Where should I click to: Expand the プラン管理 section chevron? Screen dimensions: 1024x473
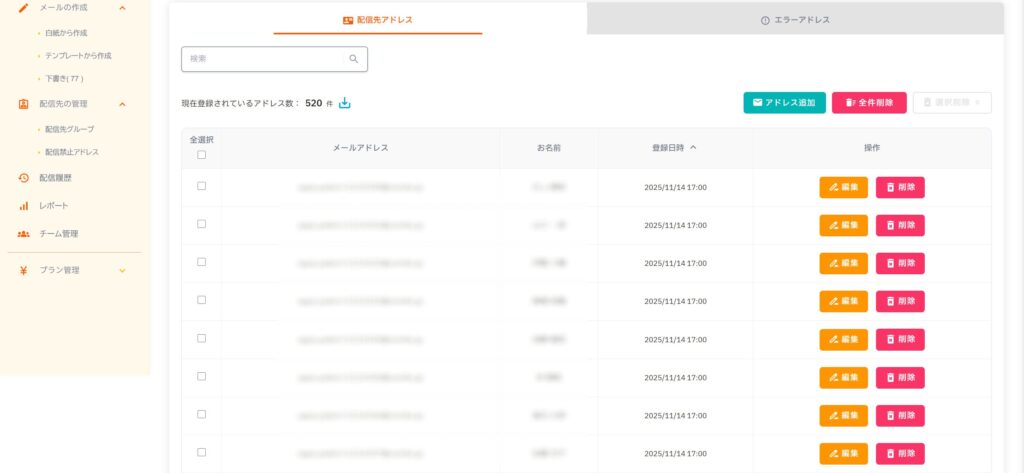point(122,270)
